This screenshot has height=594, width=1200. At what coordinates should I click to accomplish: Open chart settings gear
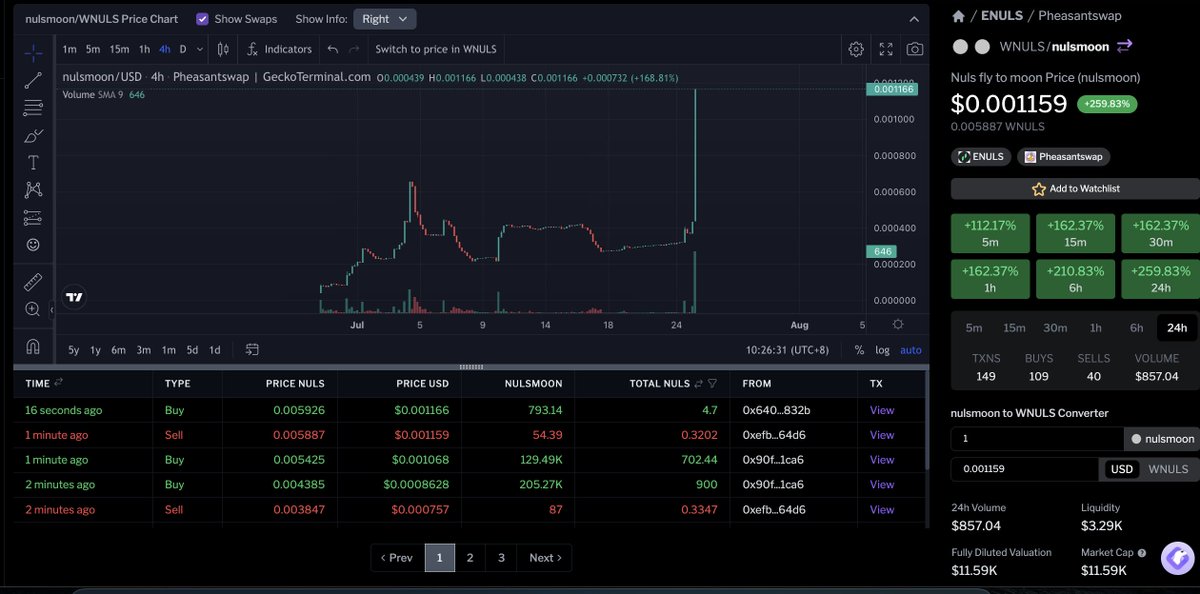pos(856,49)
